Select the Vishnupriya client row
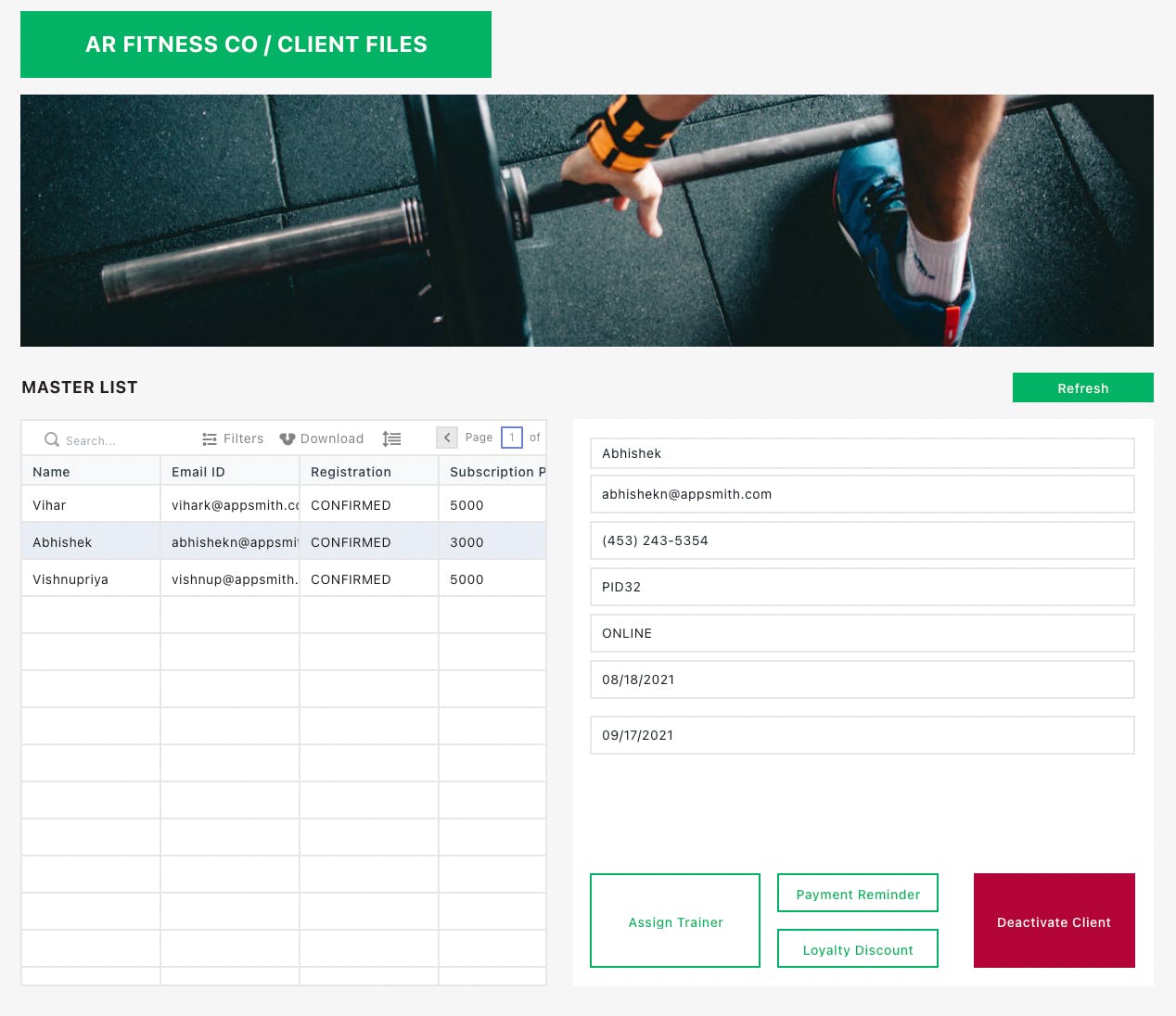This screenshot has height=1016, width=1176. [x=91, y=579]
